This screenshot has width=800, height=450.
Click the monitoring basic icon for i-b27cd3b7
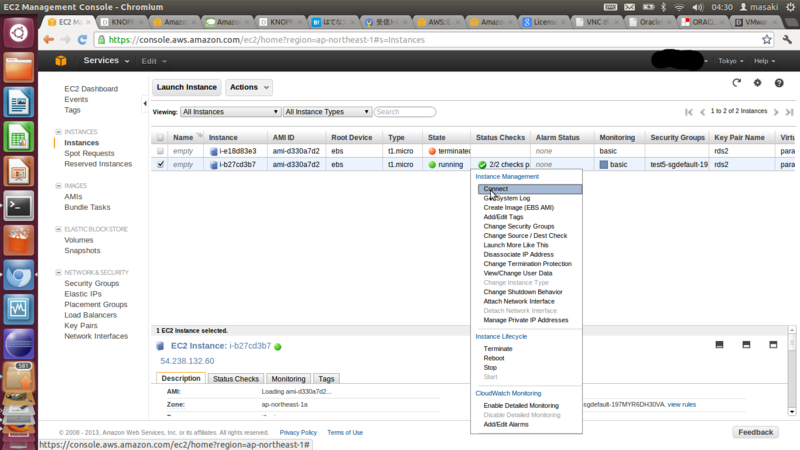click(604, 165)
